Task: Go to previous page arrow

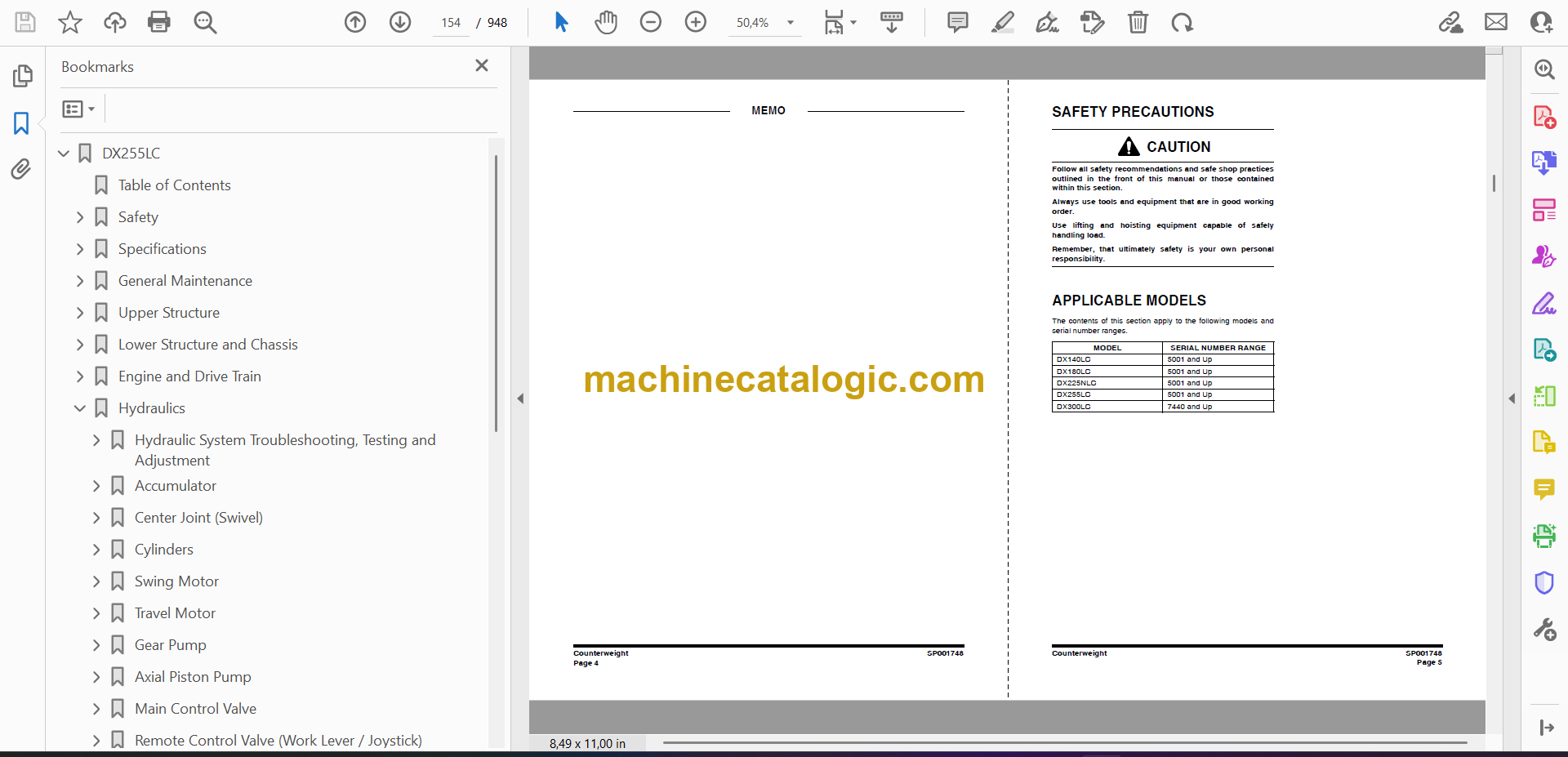Action: coord(355,22)
